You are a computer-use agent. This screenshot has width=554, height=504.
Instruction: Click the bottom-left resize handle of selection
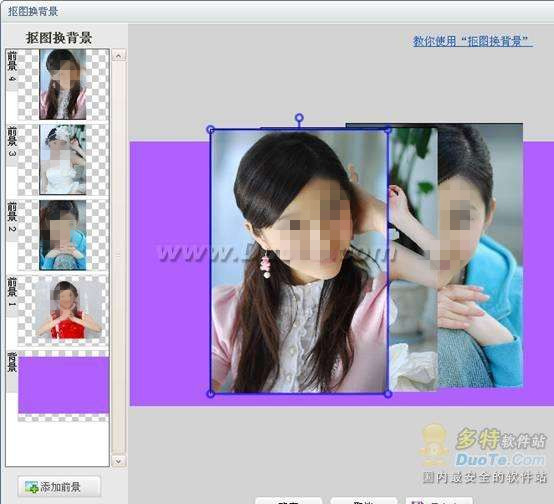point(211,394)
